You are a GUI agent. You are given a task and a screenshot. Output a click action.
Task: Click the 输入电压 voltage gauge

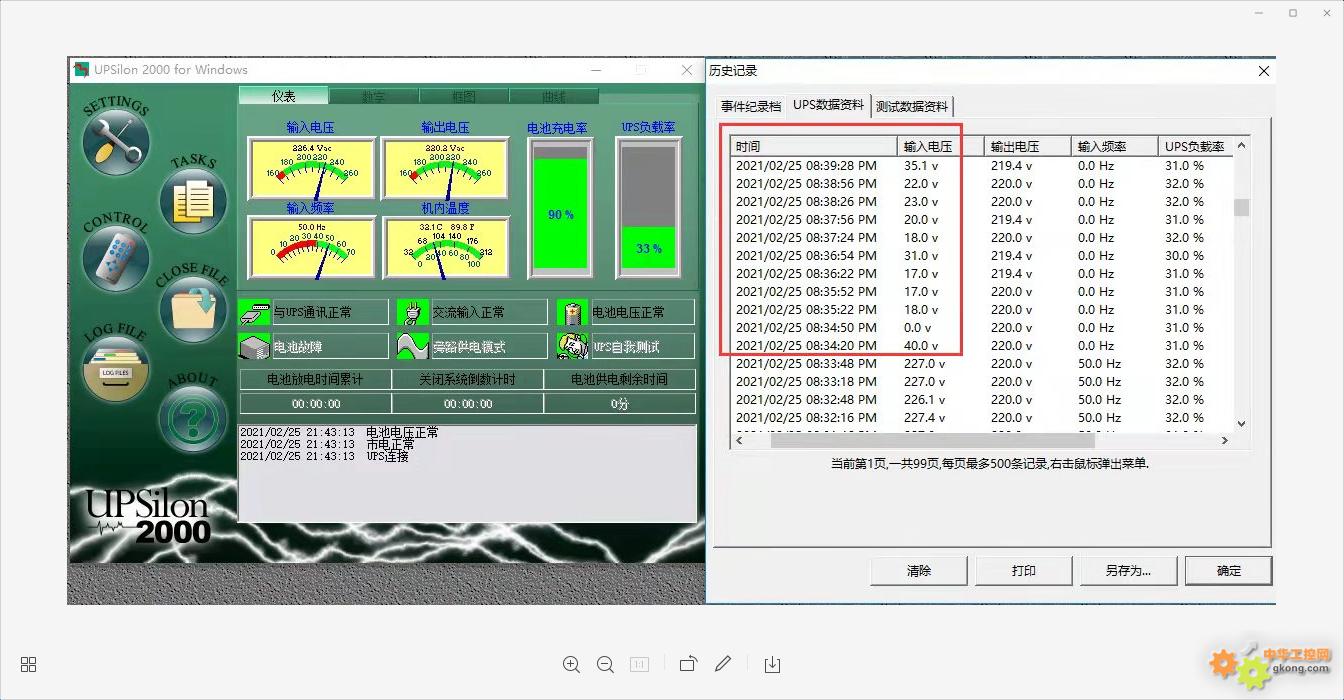pyautogui.click(x=310, y=168)
